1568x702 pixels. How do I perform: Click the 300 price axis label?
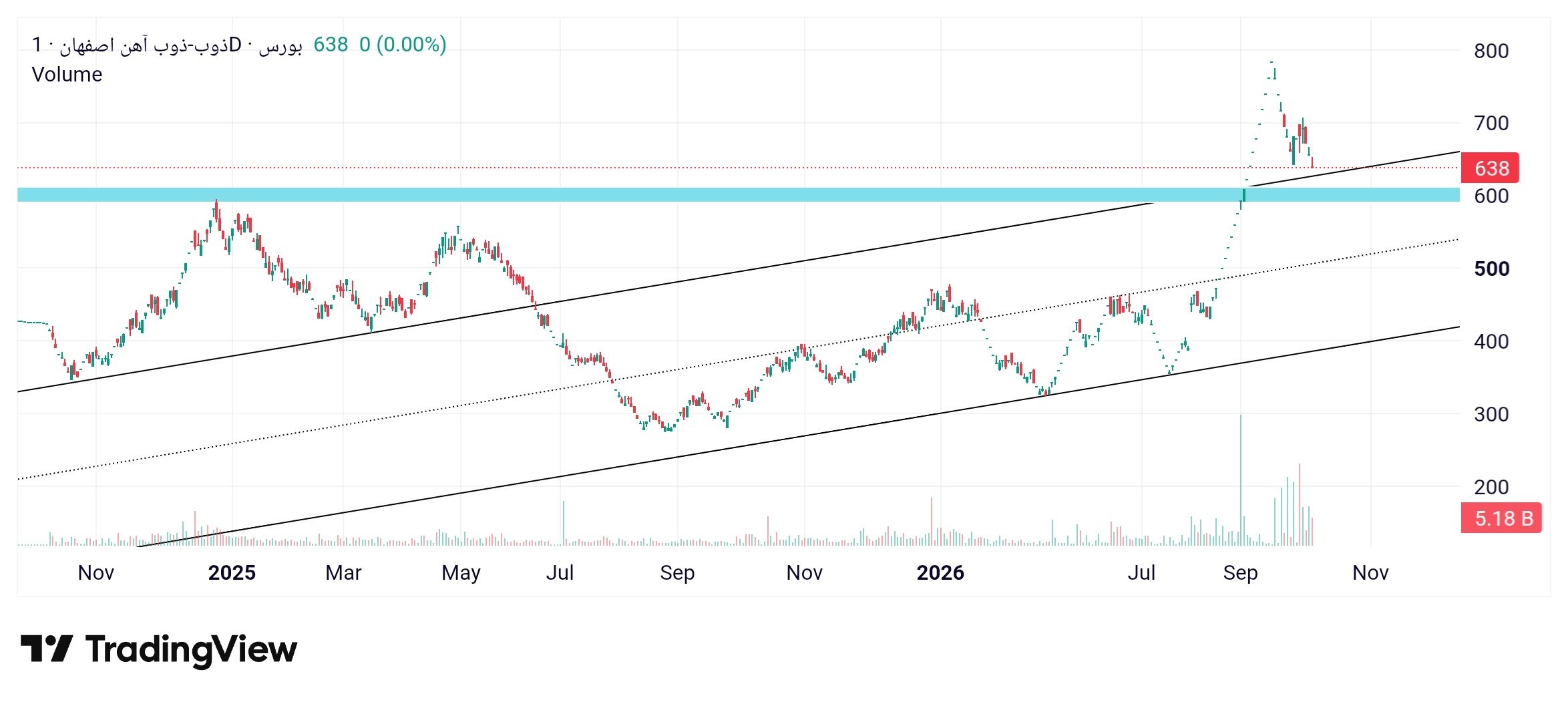[1491, 414]
